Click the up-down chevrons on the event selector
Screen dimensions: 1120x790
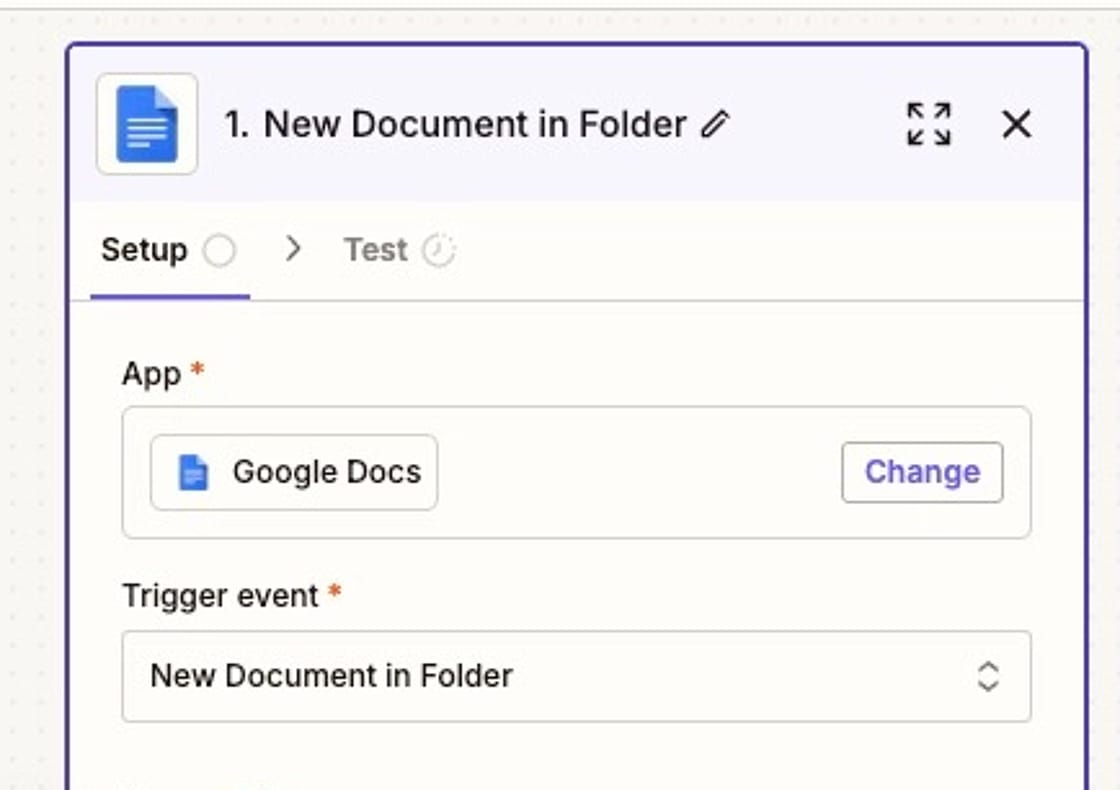coord(986,676)
